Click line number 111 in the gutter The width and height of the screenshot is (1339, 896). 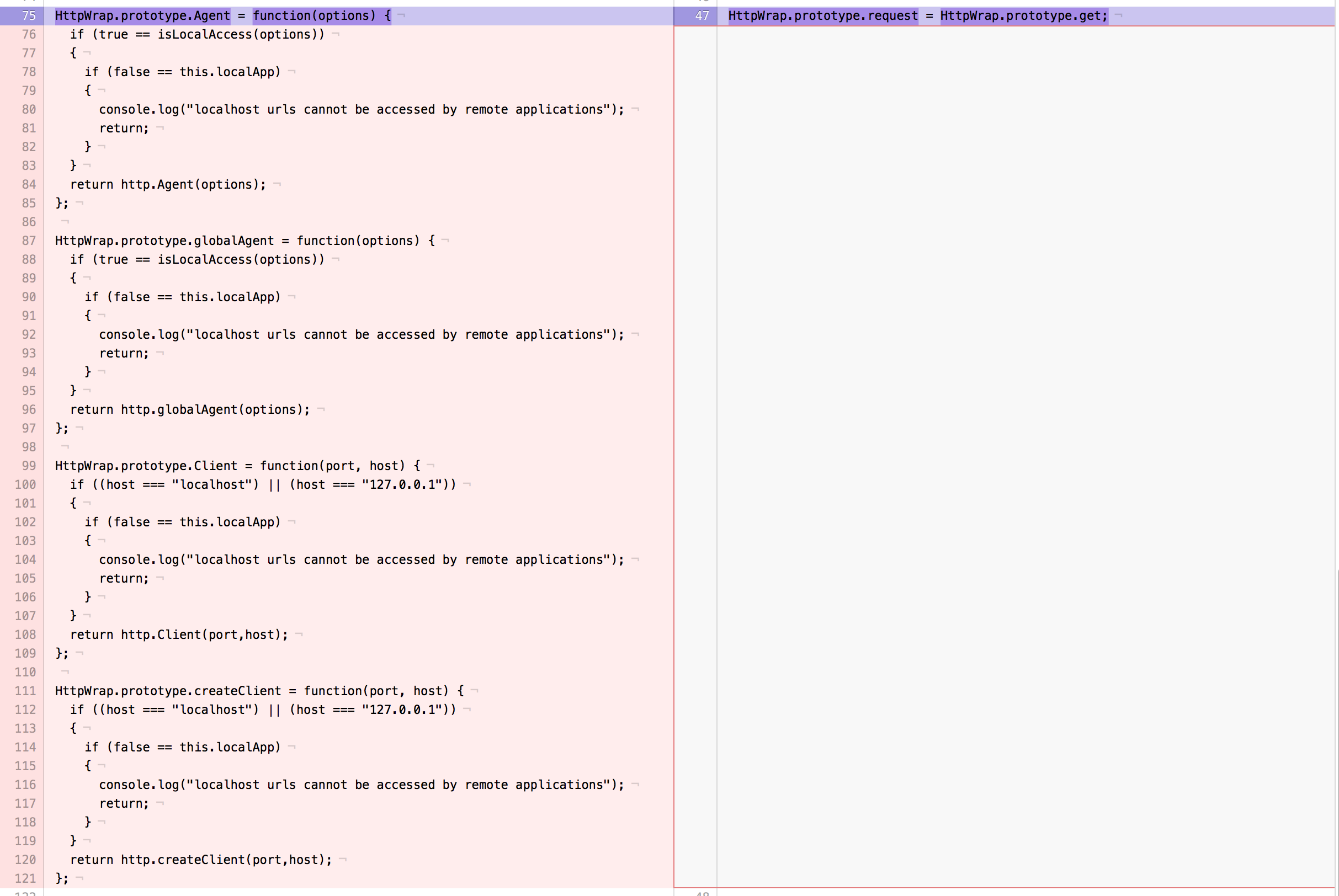(25, 691)
